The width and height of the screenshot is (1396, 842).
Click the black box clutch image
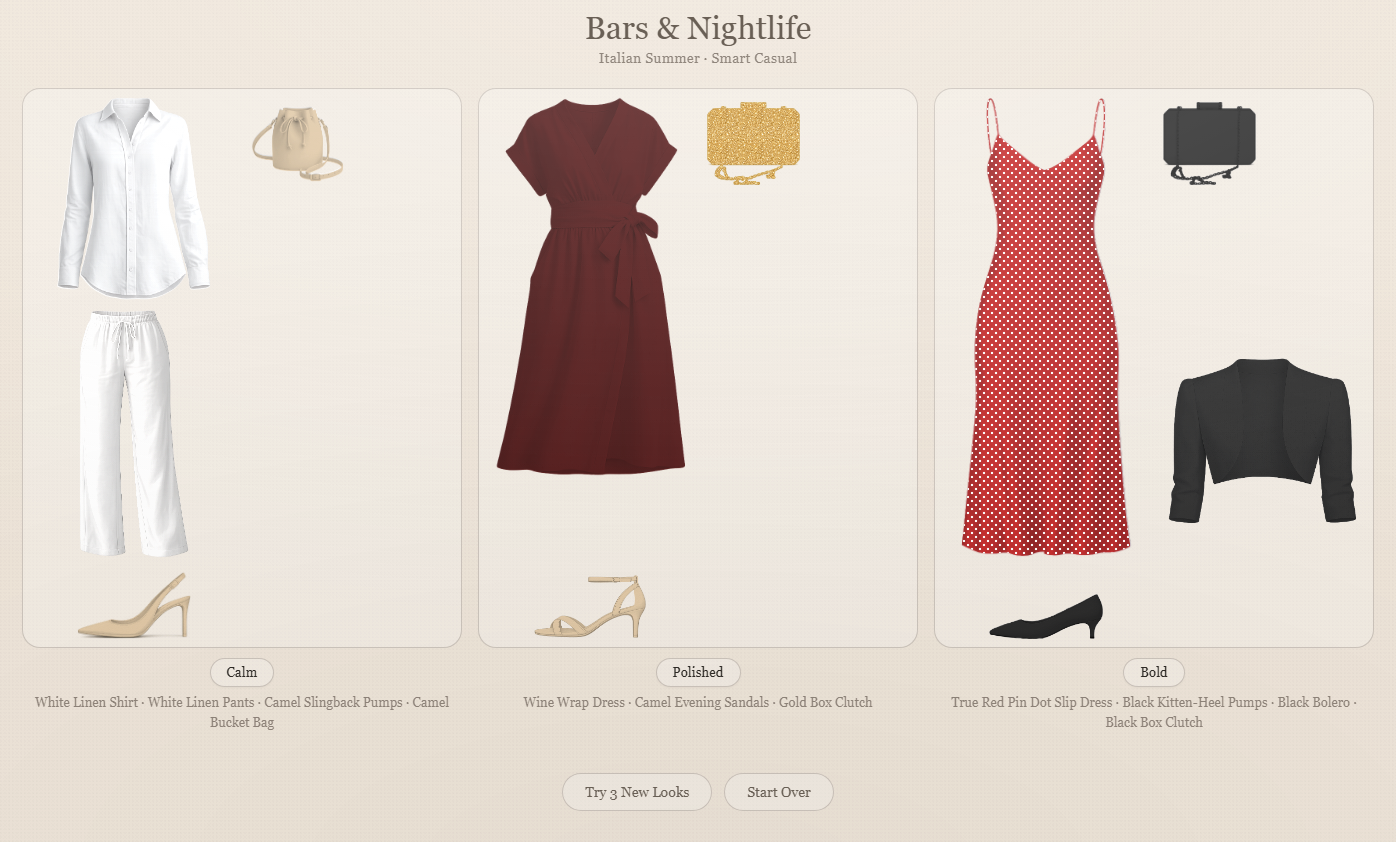tap(1209, 144)
